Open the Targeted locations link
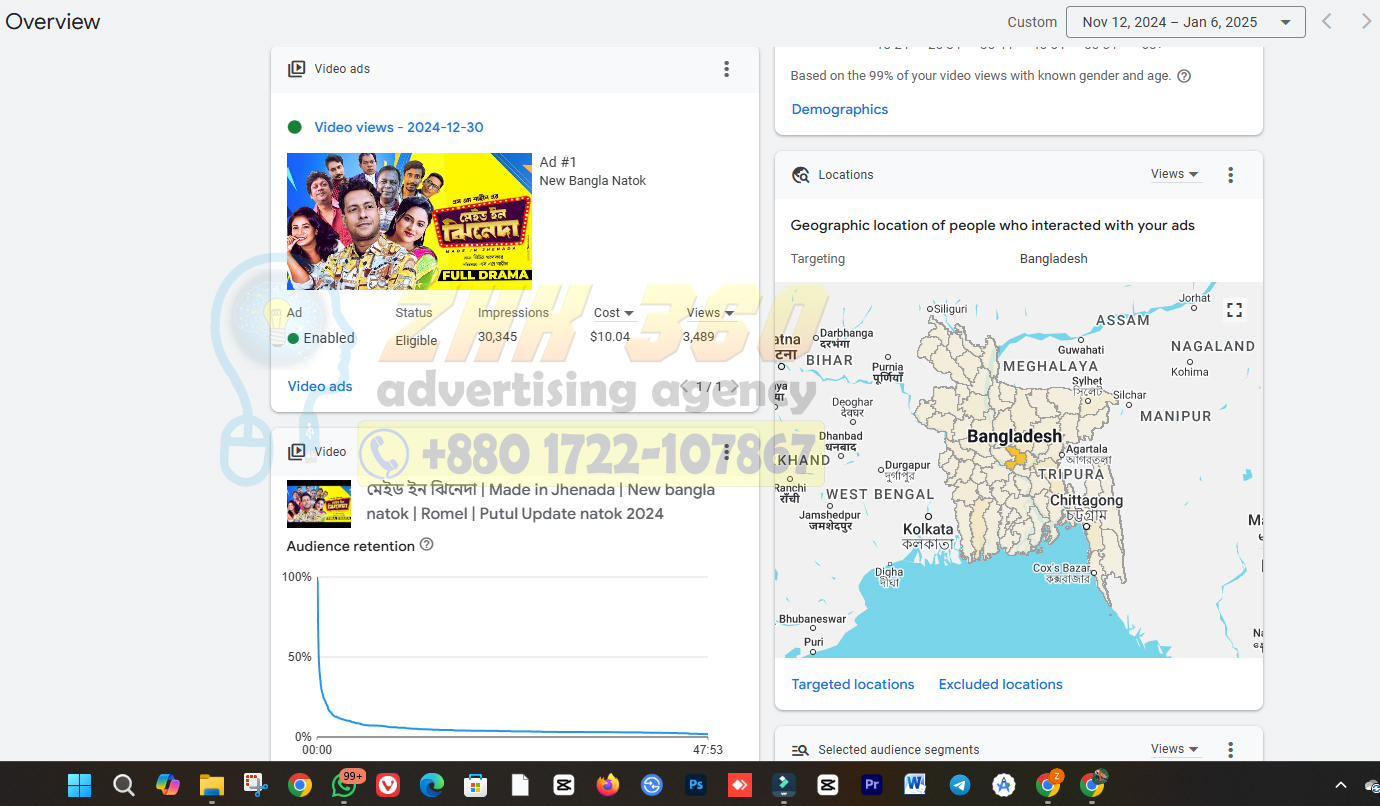Viewport: 1380px width, 806px height. tap(853, 684)
